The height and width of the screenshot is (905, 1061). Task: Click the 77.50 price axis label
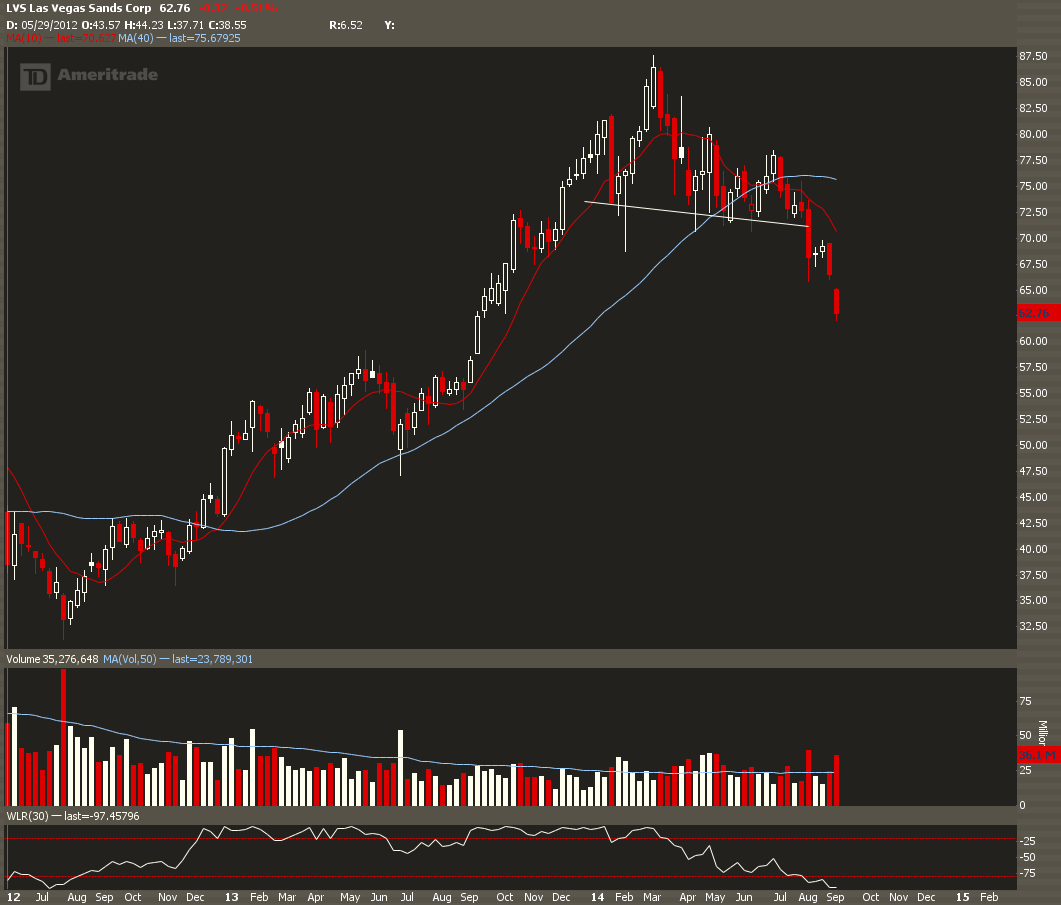1033,160
